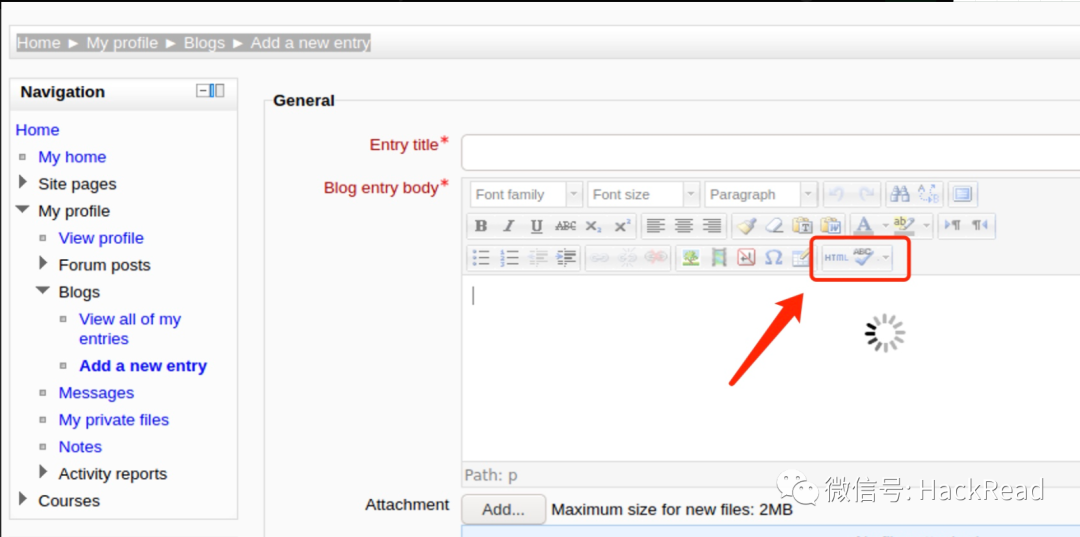Click the outdent icon

(x=537, y=257)
